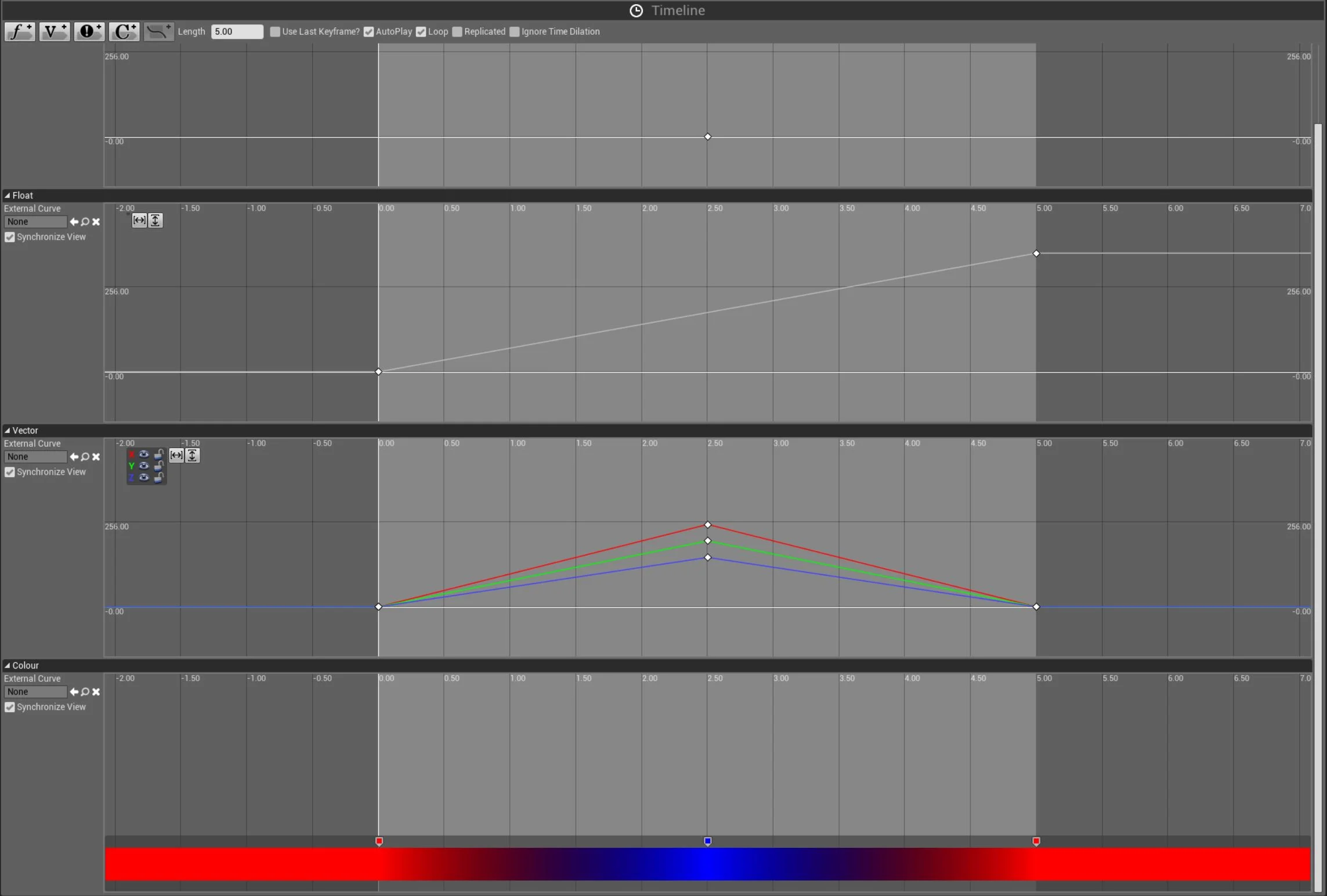Select the blue colour stop marker
The width and height of the screenshot is (1327, 896).
coord(707,841)
